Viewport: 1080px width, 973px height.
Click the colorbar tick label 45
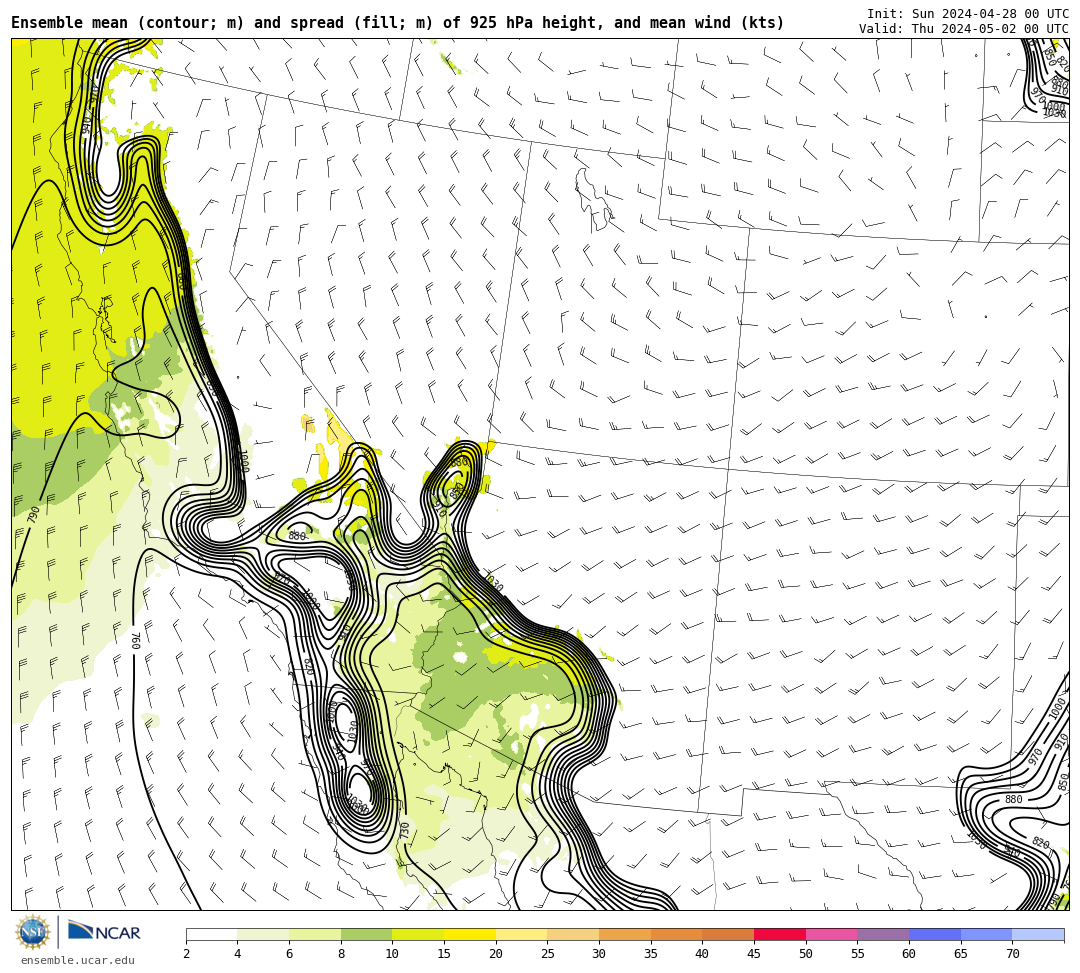click(754, 954)
